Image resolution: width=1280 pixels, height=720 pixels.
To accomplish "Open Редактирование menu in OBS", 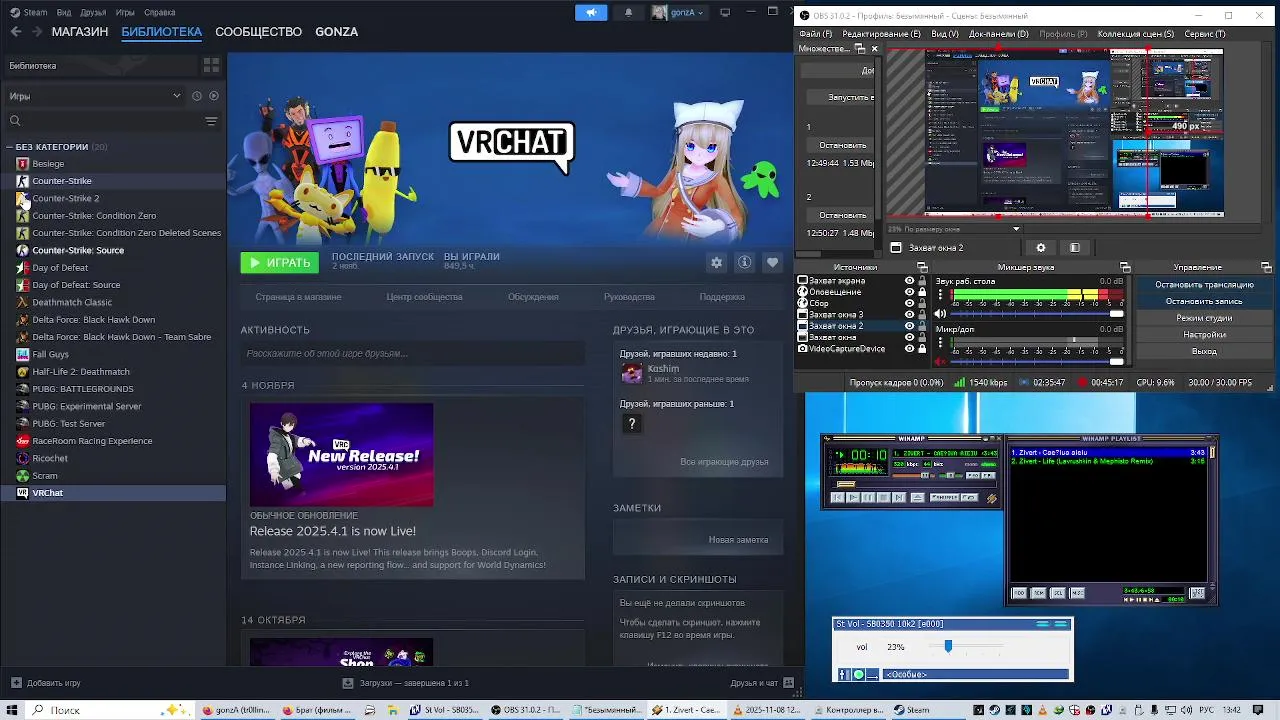I will pos(881,34).
